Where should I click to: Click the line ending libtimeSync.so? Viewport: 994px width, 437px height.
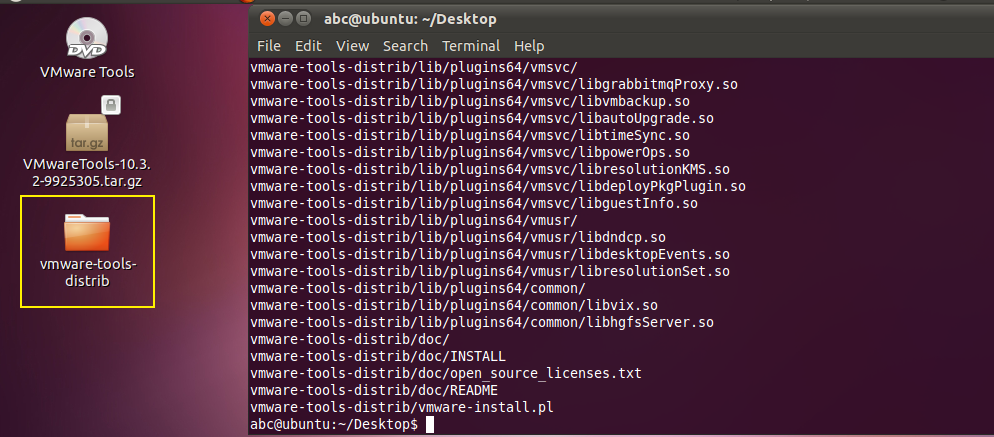(470, 136)
